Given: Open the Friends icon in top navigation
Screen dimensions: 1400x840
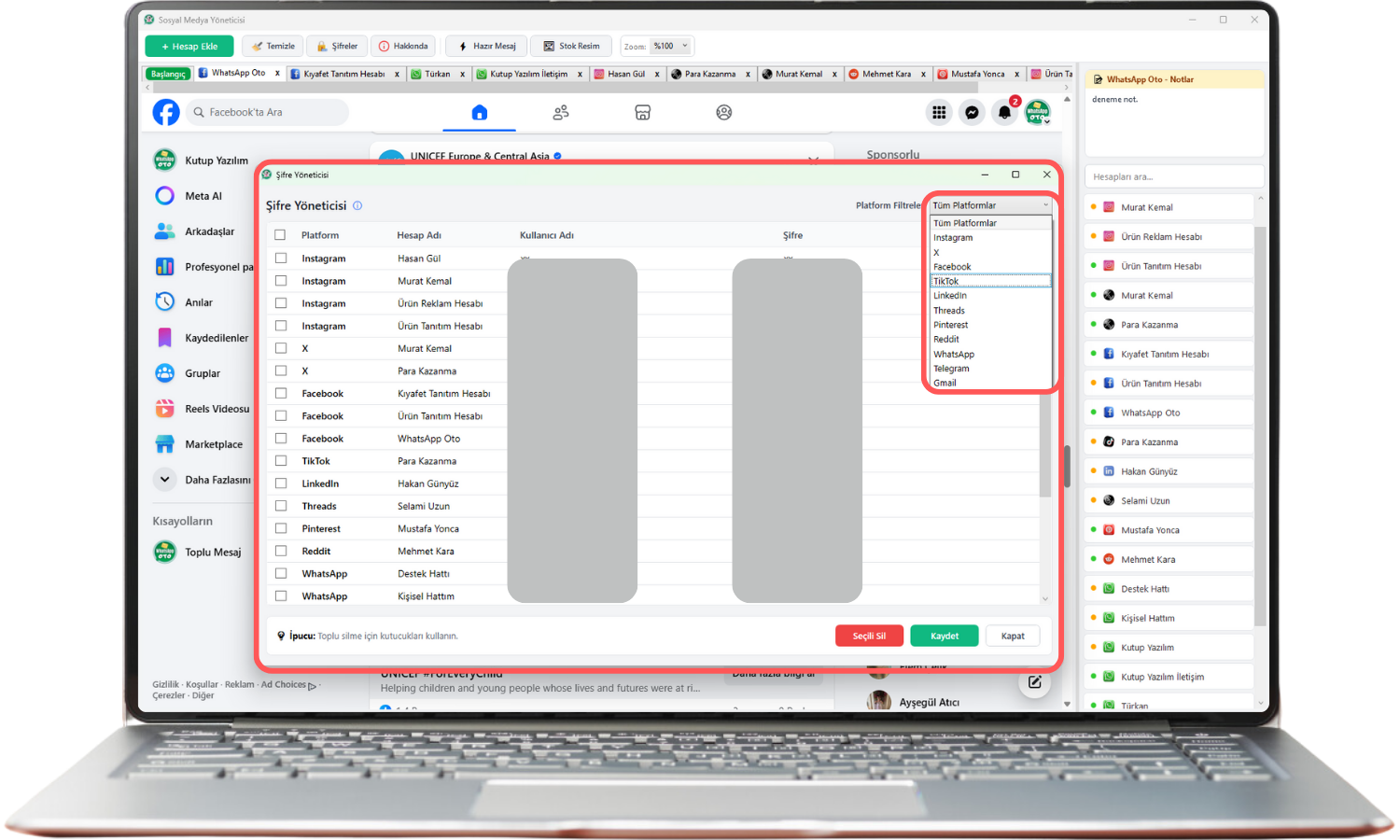Looking at the screenshot, I should point(561,112).
